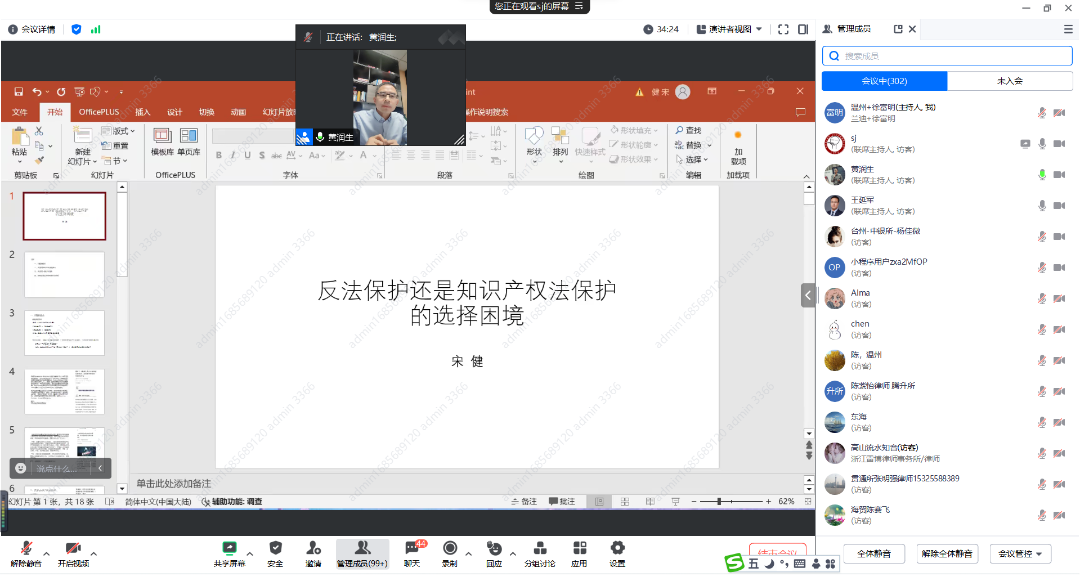1080x575 pixels.
Task: Unmute microphone via 解除静音
Action: pos(26,551)
